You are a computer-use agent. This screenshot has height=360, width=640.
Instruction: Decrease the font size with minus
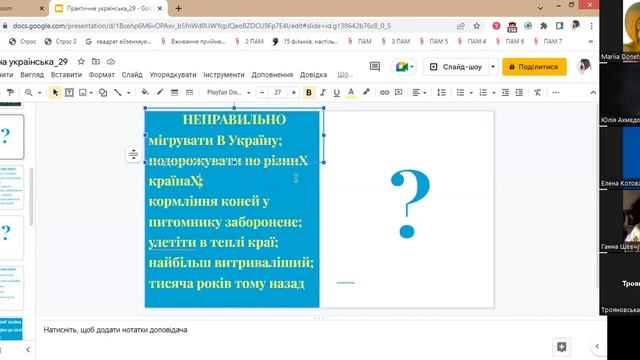[x=262, y=93]
